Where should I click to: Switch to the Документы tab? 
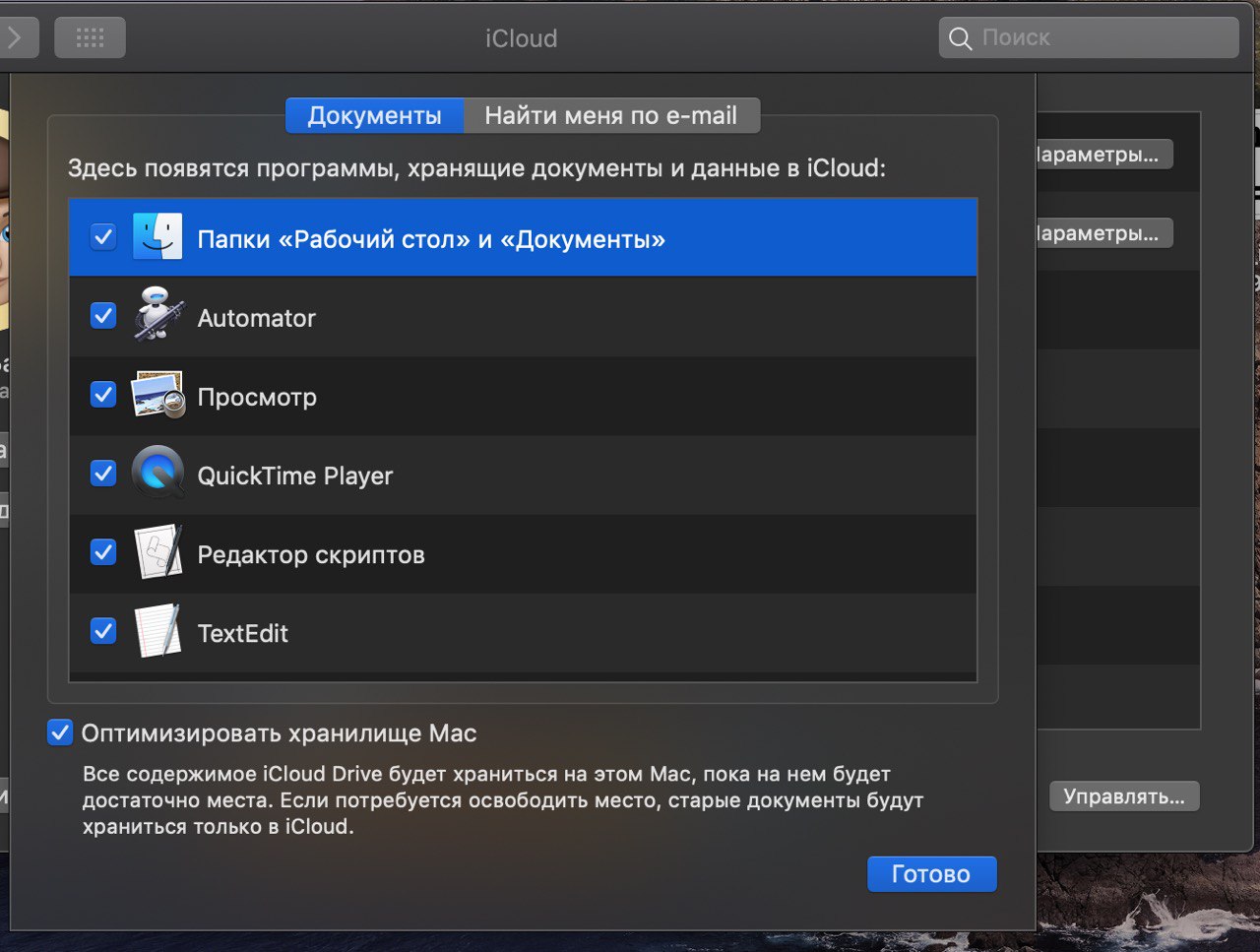coord(374,115)
